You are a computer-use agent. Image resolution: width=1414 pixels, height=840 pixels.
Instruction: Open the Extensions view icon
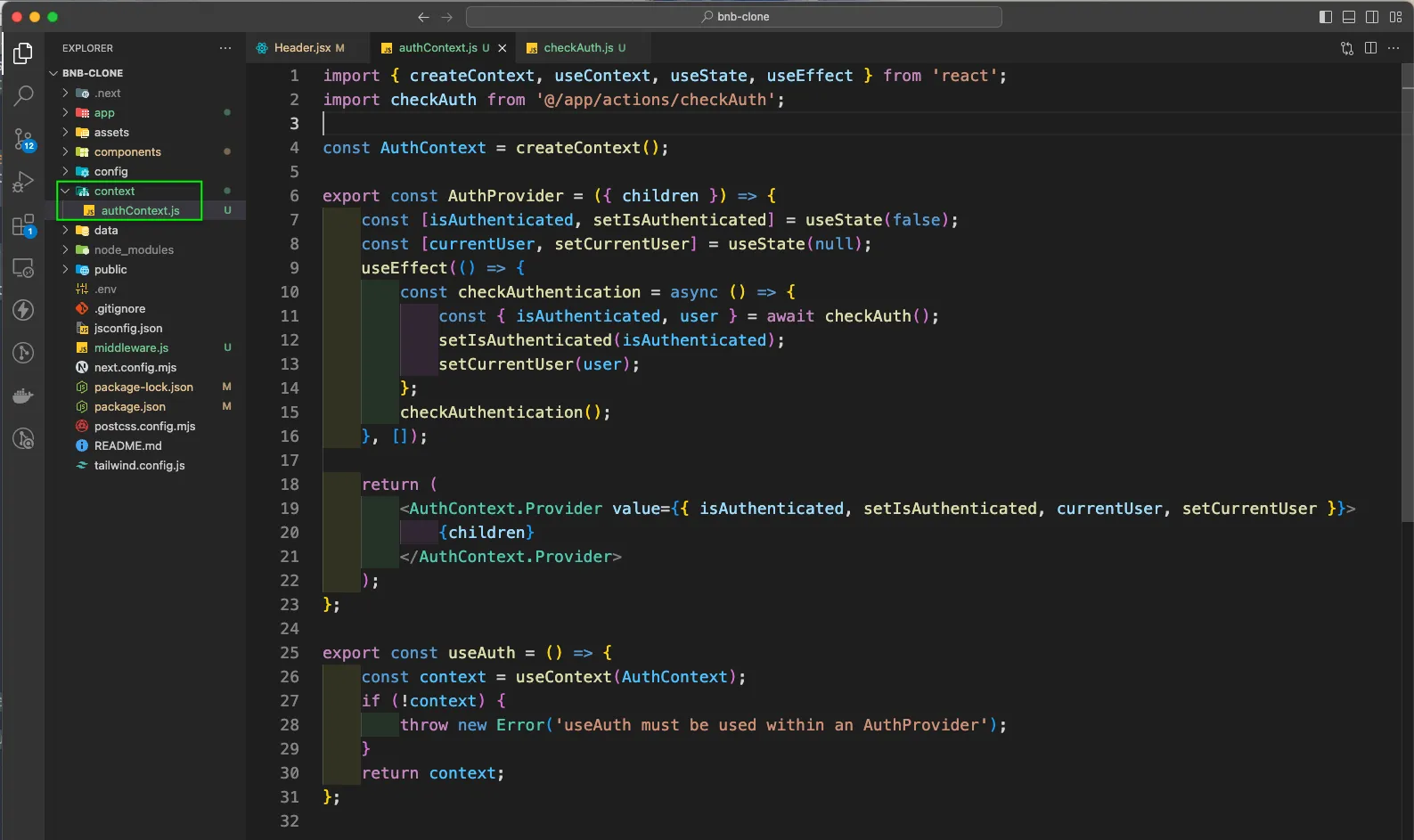tap(23, 224)
